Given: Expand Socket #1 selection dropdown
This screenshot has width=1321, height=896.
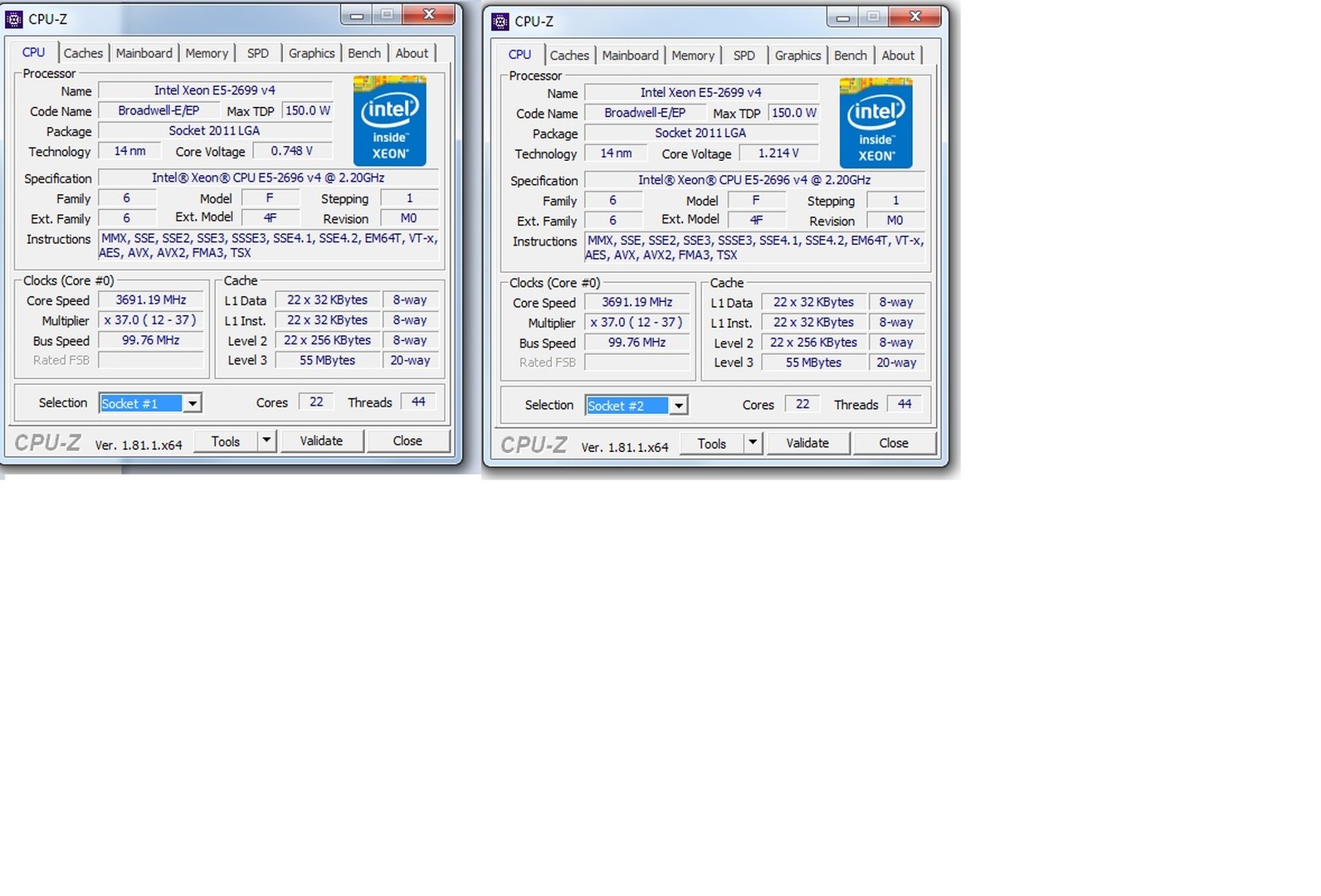Looking at the screenshot, I should (193, 403).
